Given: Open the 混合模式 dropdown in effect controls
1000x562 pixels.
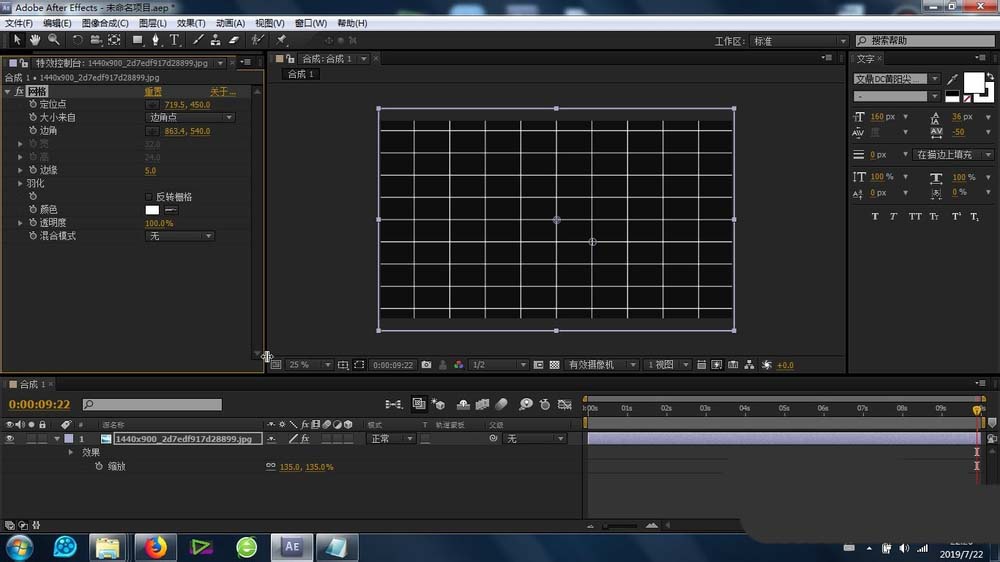Looking at the screenshot, I should [180, 236].
